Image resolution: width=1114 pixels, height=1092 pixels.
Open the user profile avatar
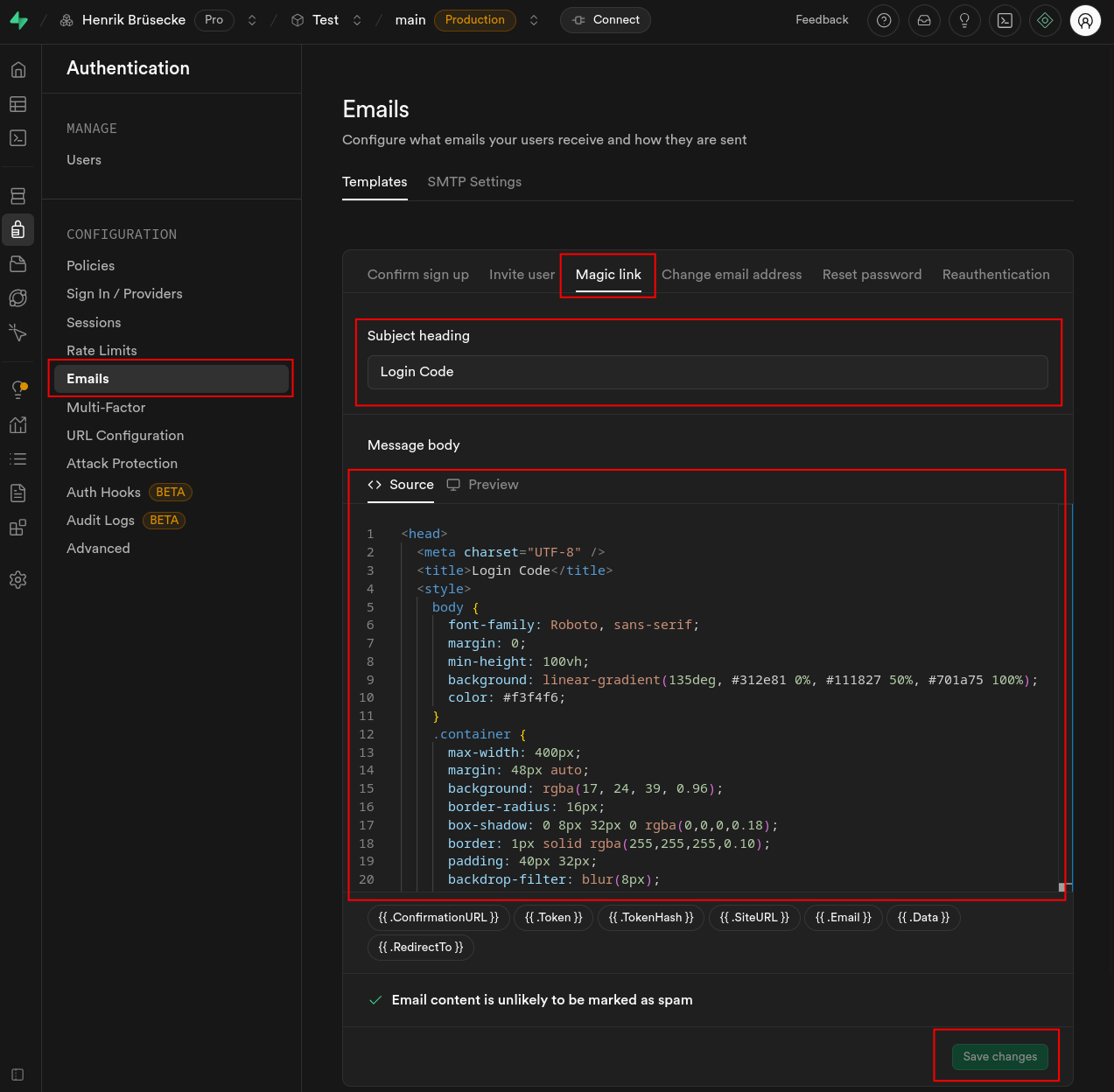(1085, 20)
